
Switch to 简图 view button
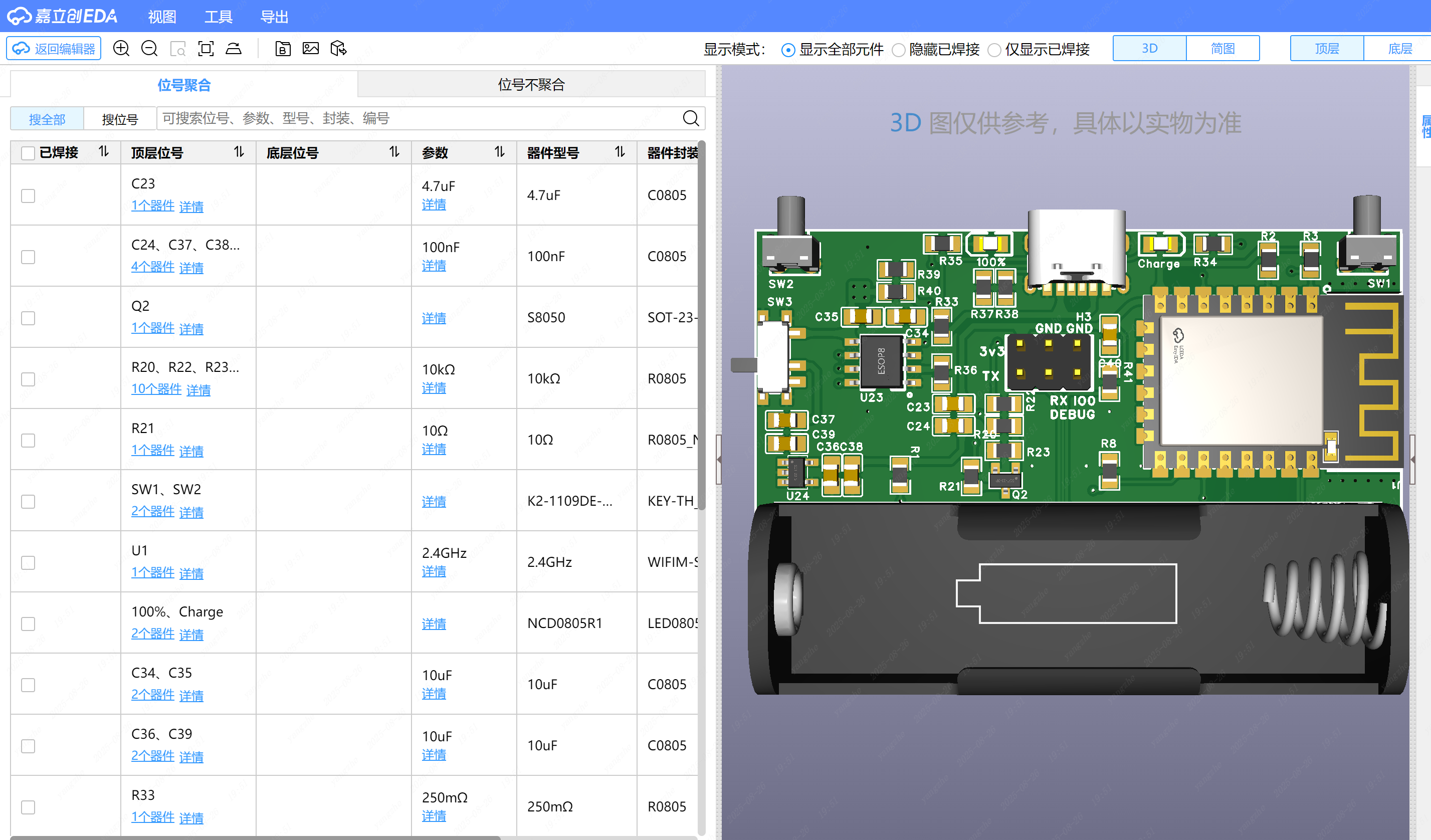(x=1222, y=48)
